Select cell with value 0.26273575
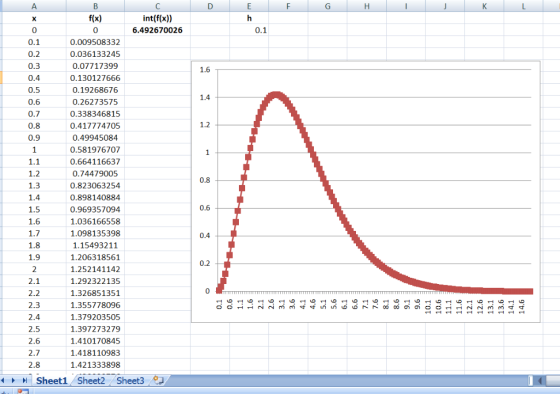560x394 pixels. click(95, 102)
